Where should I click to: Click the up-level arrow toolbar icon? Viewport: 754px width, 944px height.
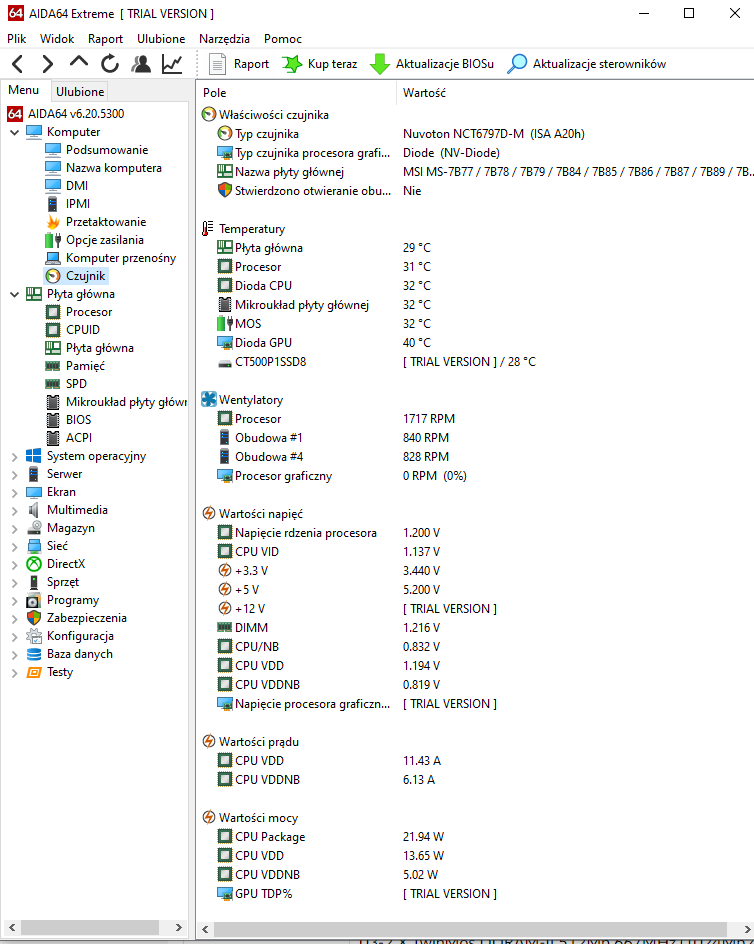point(79,62)
